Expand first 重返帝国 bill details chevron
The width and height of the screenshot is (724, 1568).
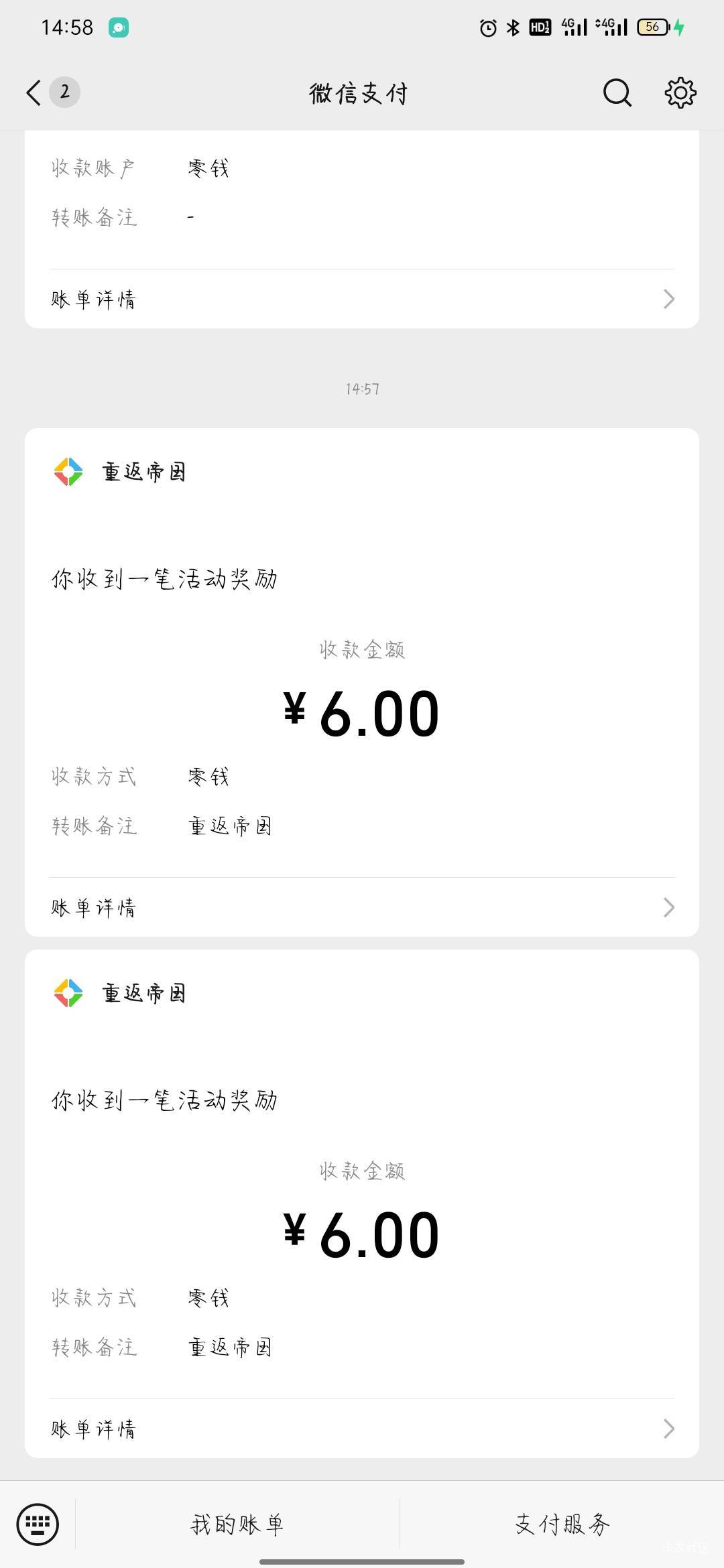(x=668, y=907)
